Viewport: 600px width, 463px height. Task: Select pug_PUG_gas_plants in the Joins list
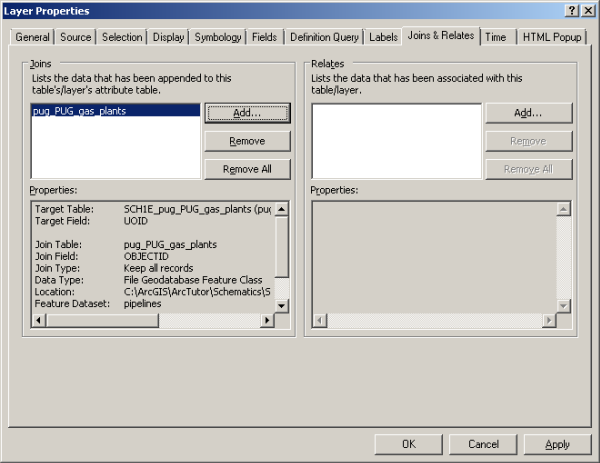[x=80, y=111]
